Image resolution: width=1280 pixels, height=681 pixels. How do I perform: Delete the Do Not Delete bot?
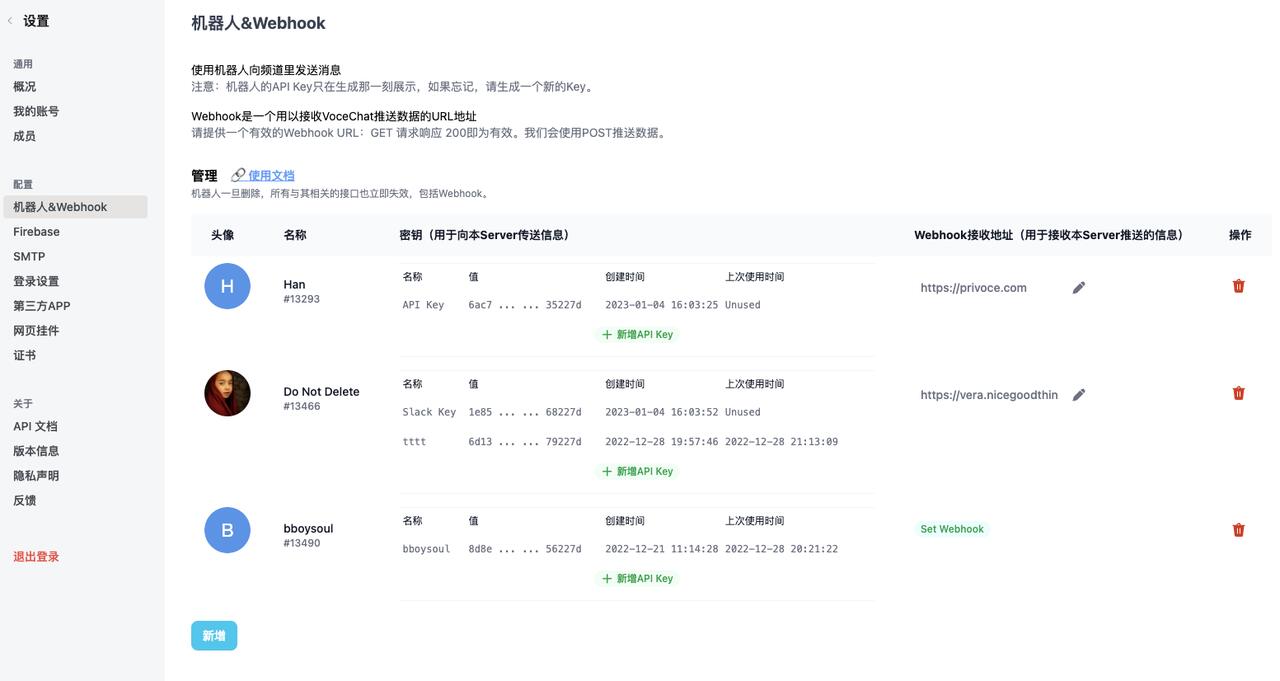point(1238,393)
